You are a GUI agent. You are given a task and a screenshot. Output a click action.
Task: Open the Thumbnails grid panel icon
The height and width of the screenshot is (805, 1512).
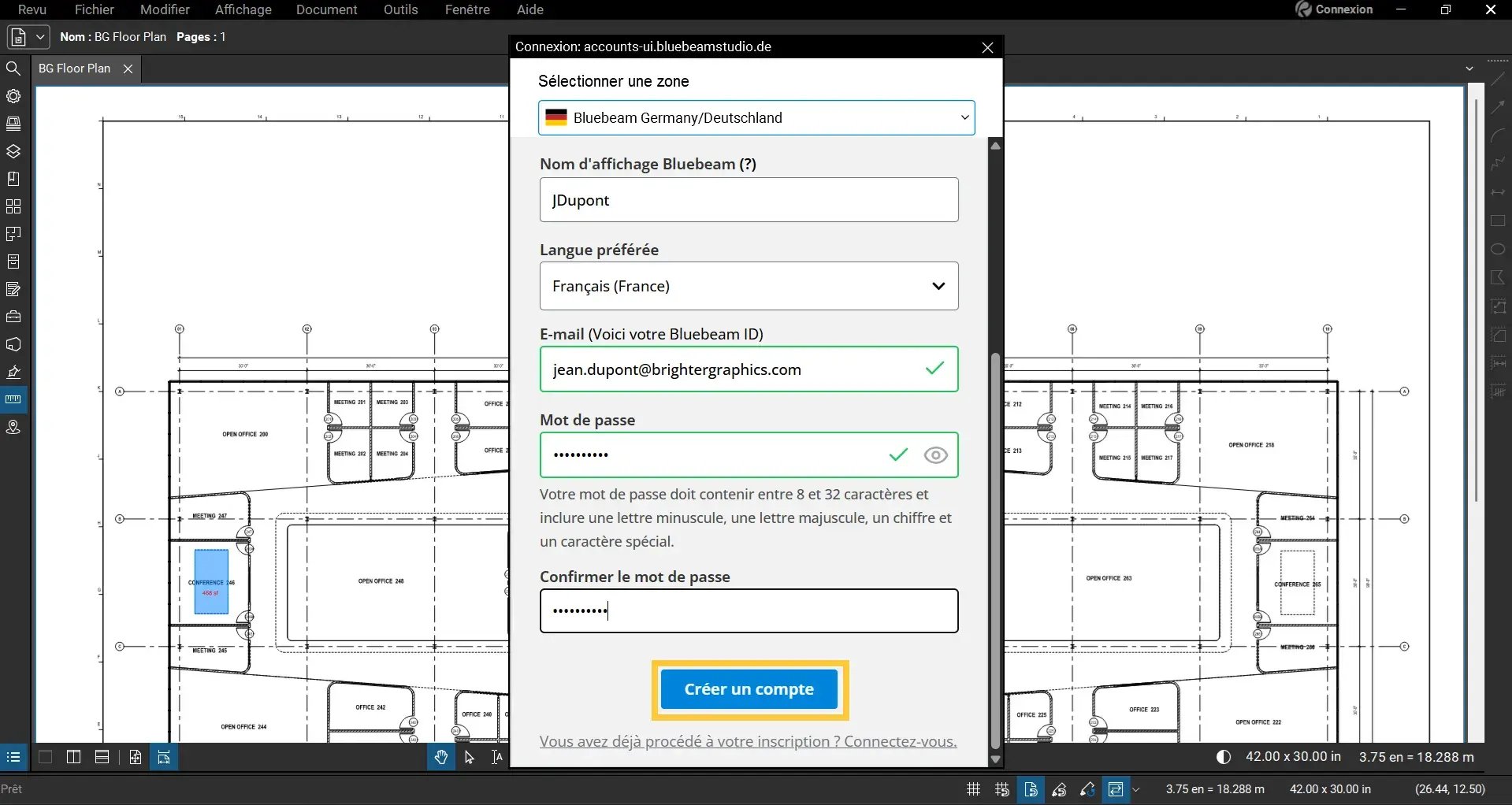(x=13, y=206)
